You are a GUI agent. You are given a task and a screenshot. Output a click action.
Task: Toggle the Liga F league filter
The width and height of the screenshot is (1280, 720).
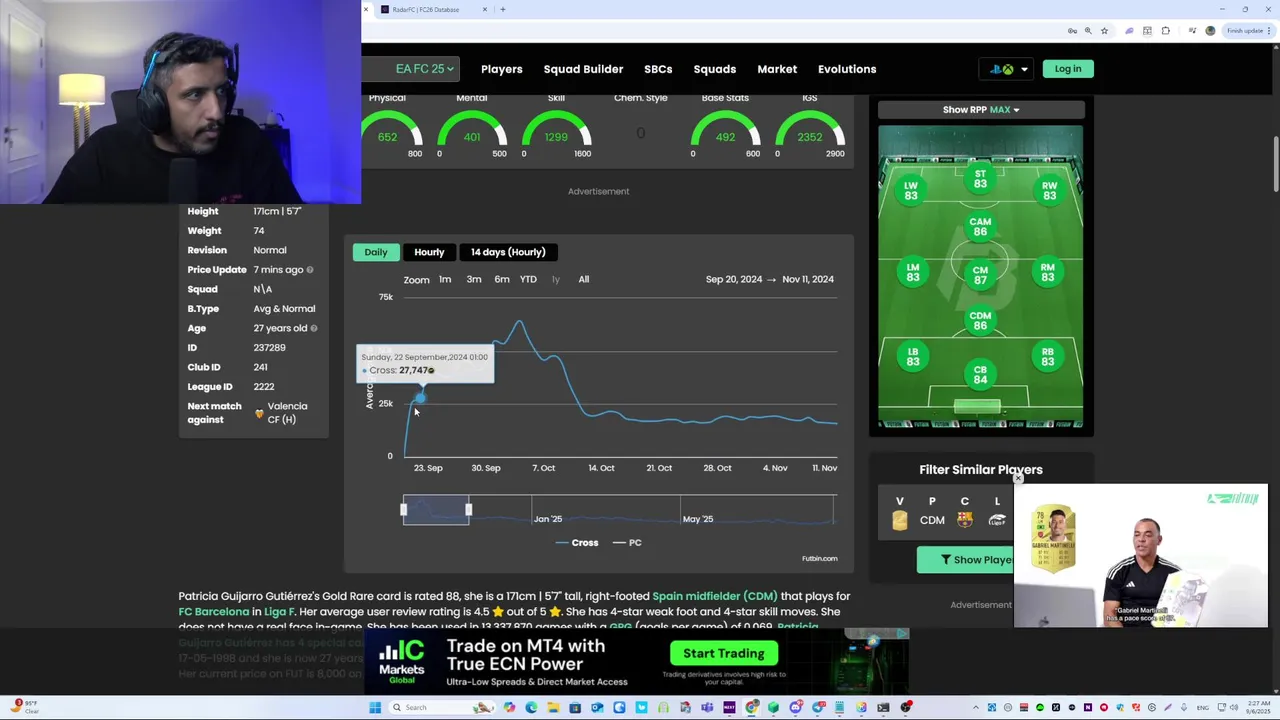(x=997, y=520)
